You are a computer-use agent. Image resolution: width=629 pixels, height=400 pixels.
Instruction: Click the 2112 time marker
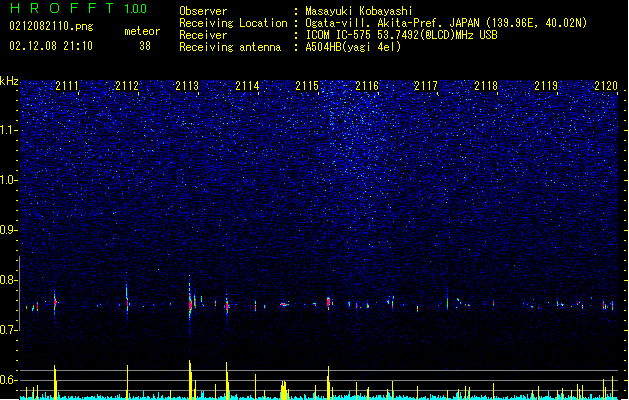pos(127,86)
